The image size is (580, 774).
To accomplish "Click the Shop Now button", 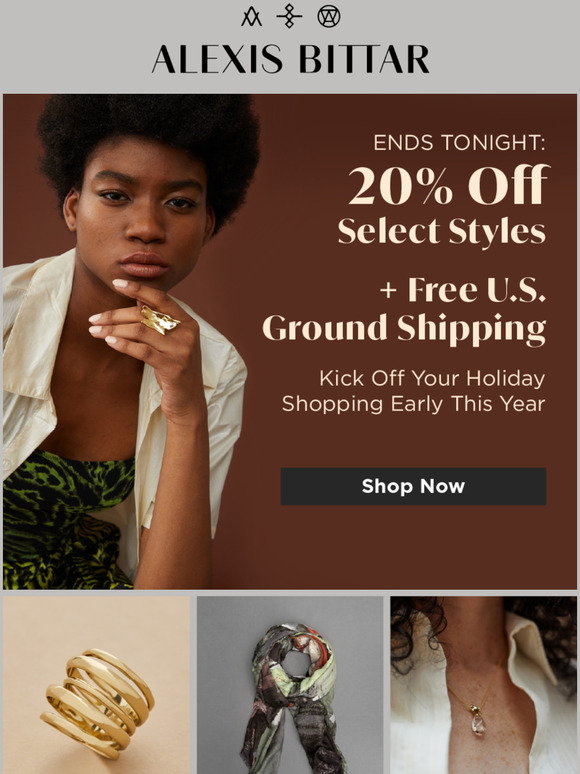I will [x=413, y=486].
